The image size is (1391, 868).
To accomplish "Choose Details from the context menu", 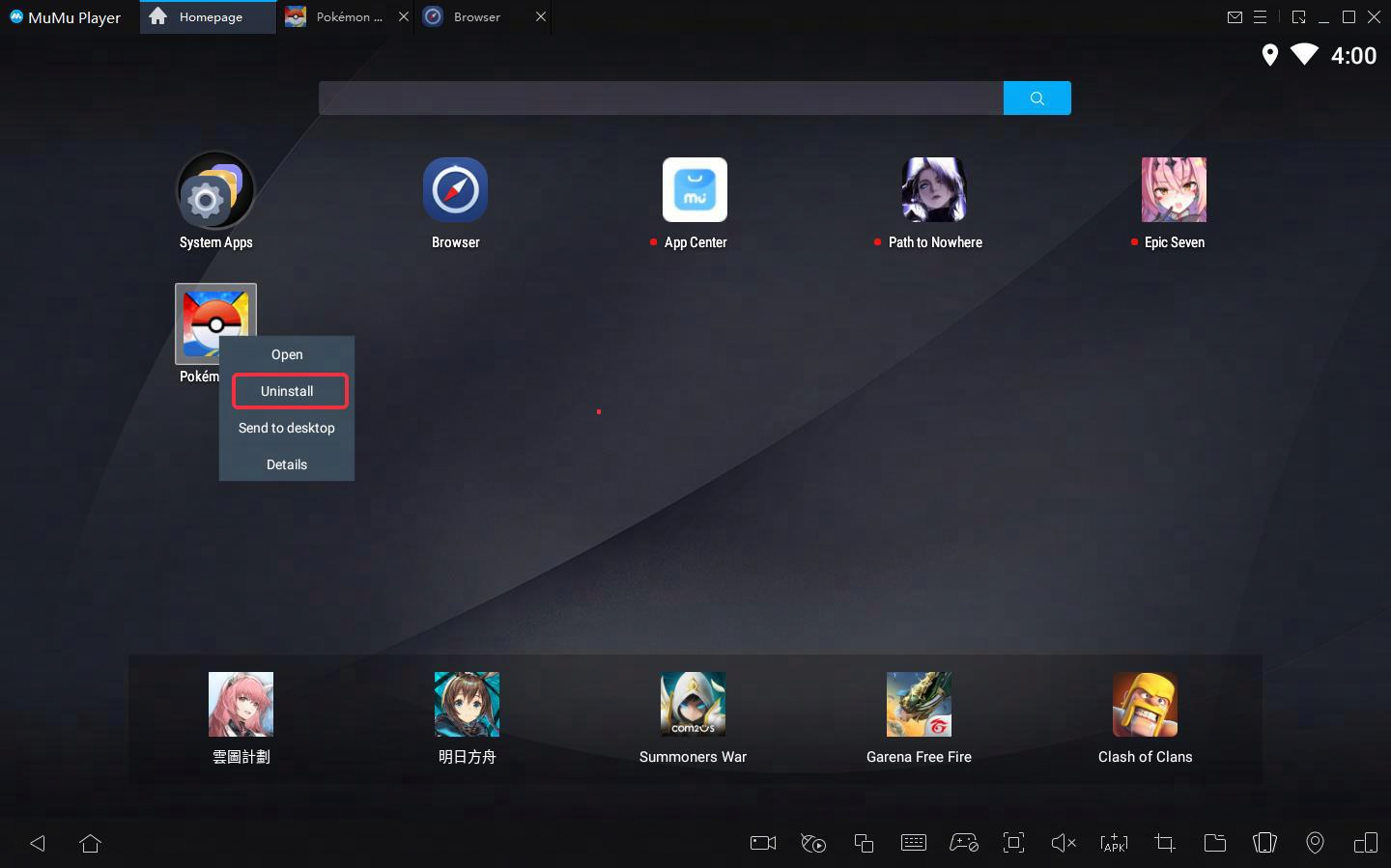I will point(287,464).
